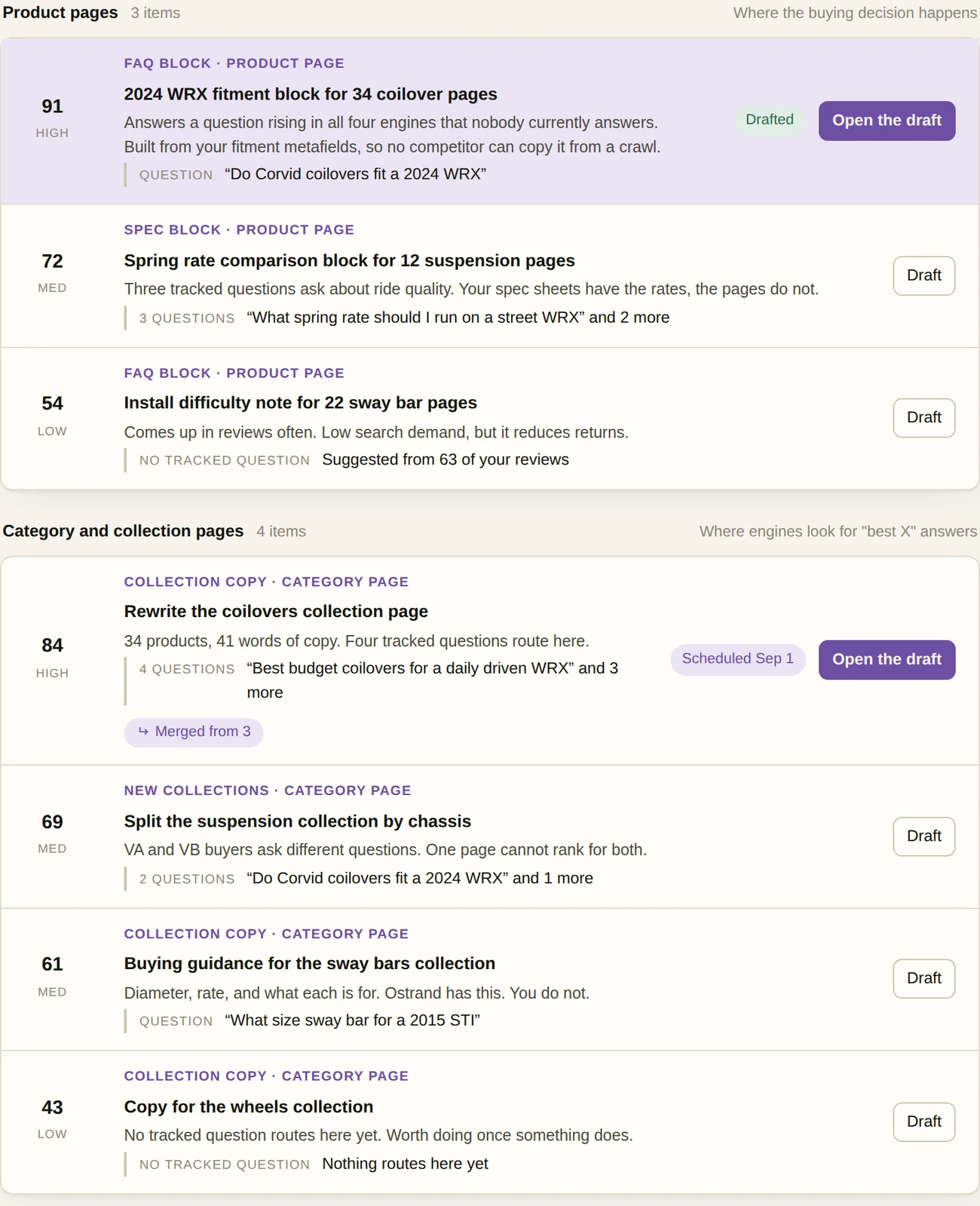This screenshot has width=980, height=1206.
Task: Click the score '84' on the coilovers rewrite
Action: [52, 645]
